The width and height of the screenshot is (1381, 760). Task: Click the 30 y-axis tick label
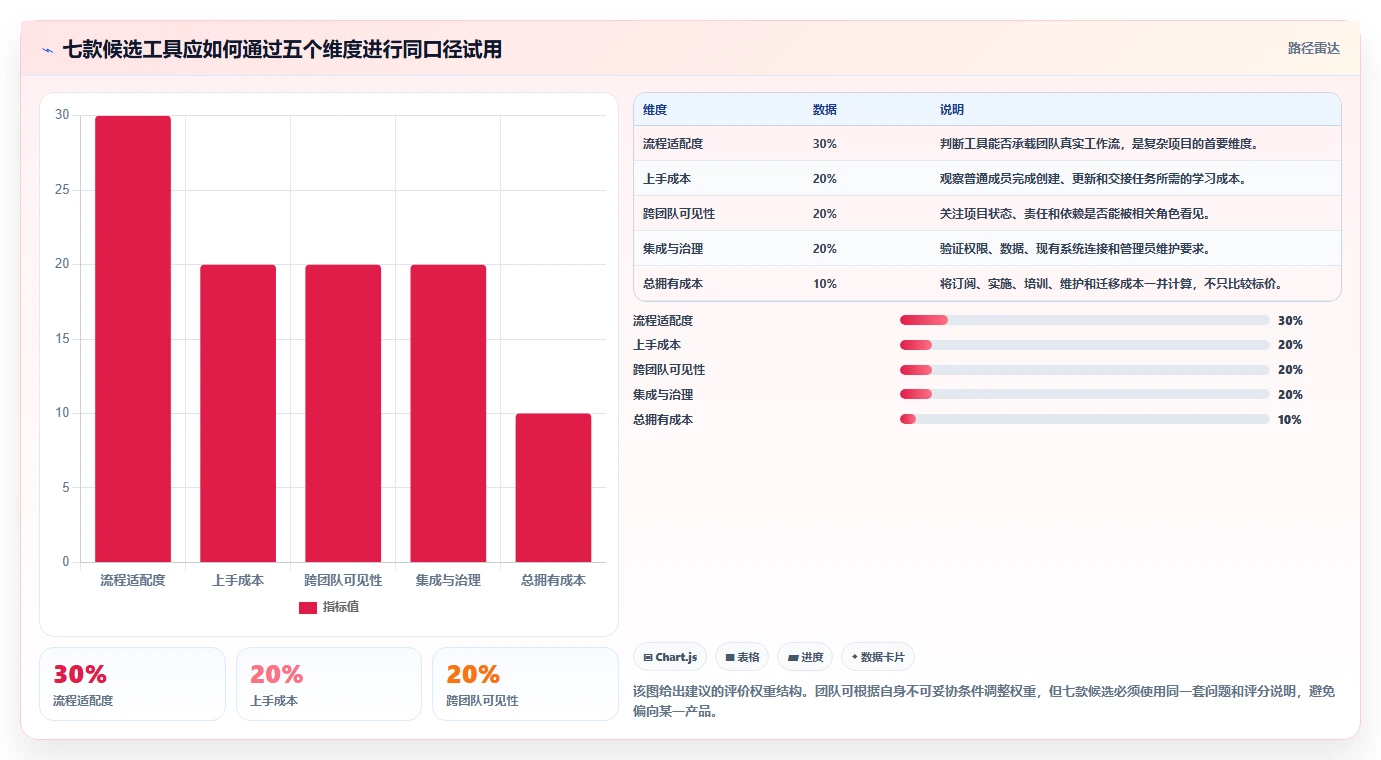click(x=62, y=115)
